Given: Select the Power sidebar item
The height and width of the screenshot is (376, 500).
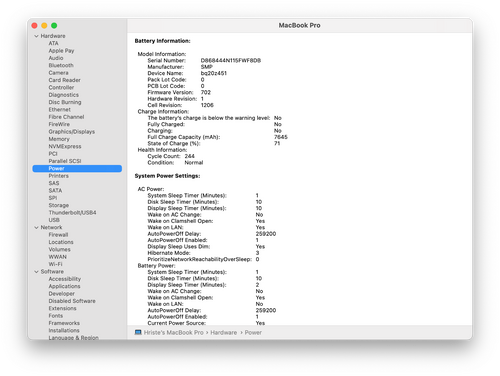Looking at the screenshot, I should pyautogui.click(x=77, y=168).
